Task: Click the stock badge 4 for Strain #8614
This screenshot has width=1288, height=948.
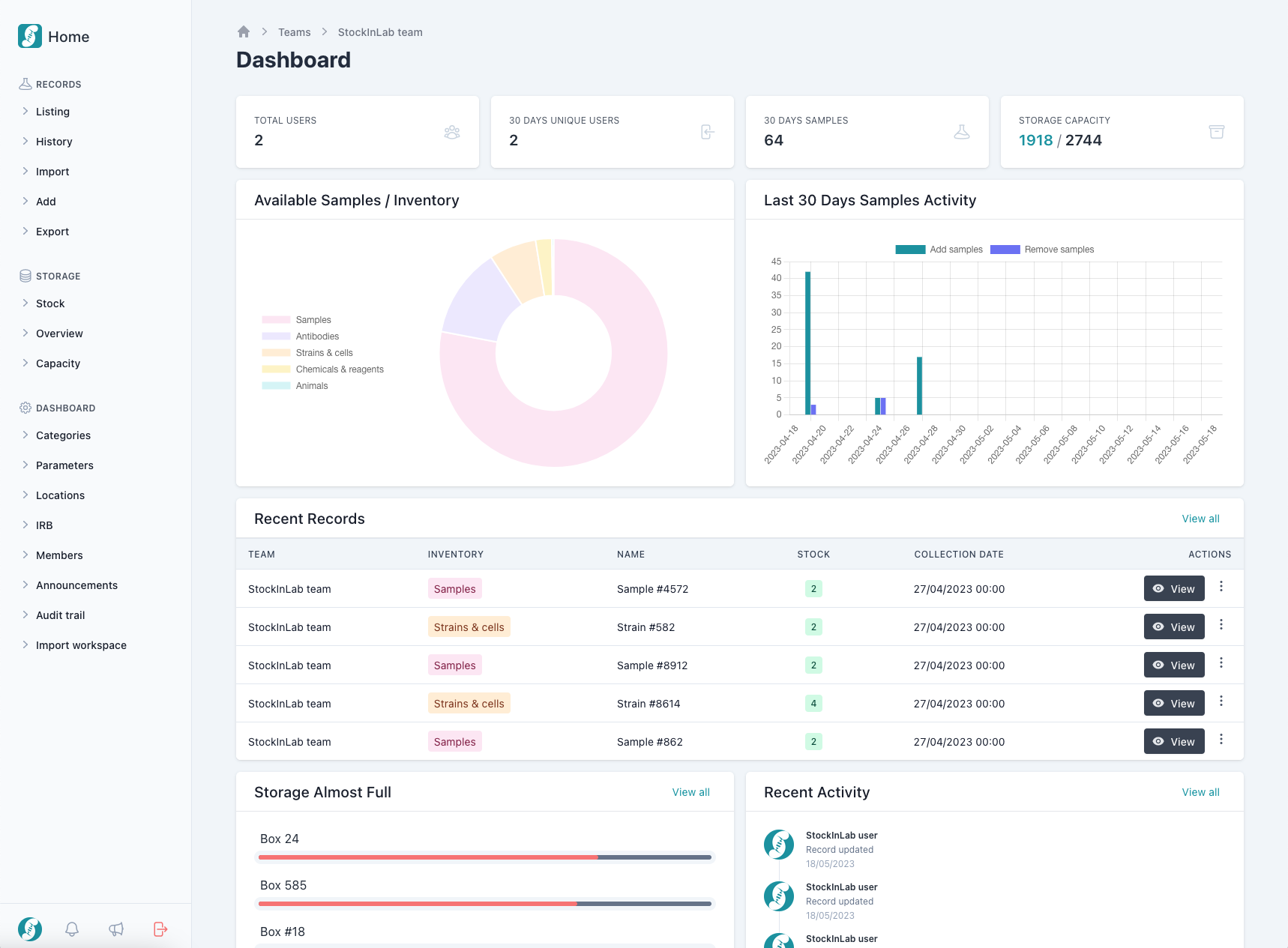Action: point(813,703)
